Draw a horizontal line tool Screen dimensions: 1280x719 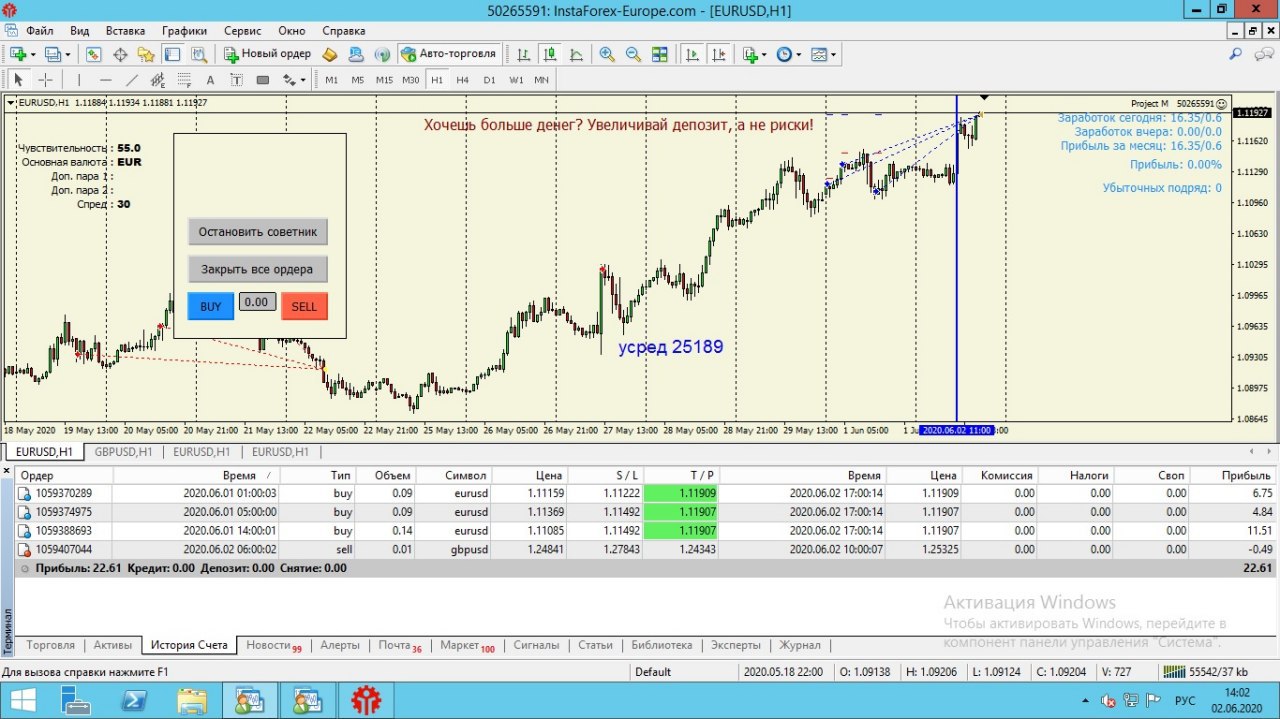105,80
